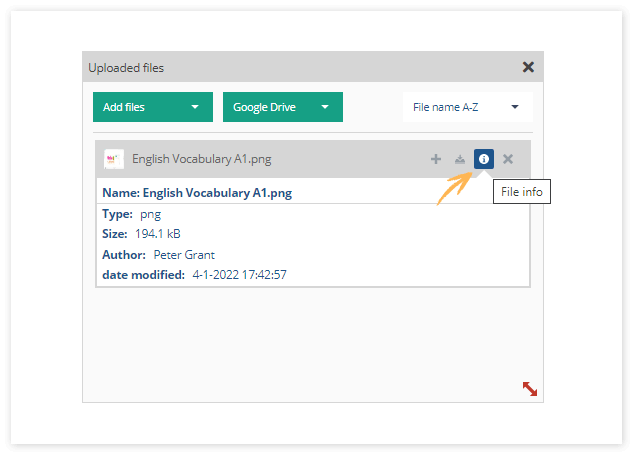635x457 pixels.
Task: Click the English Vocabulary A1.png thumbnail
Action: (114, 159)
